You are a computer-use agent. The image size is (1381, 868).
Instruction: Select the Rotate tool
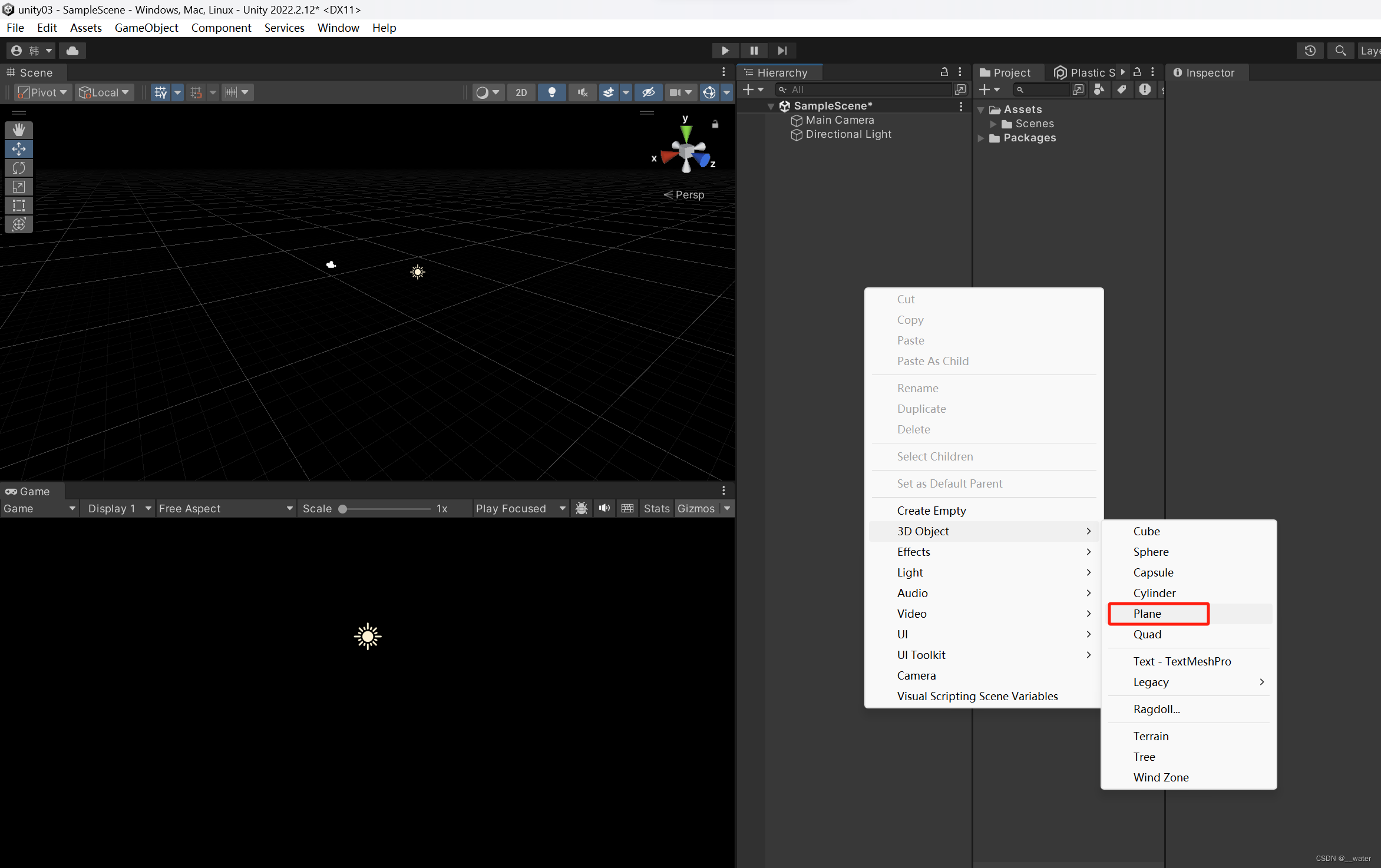[19, 168]
